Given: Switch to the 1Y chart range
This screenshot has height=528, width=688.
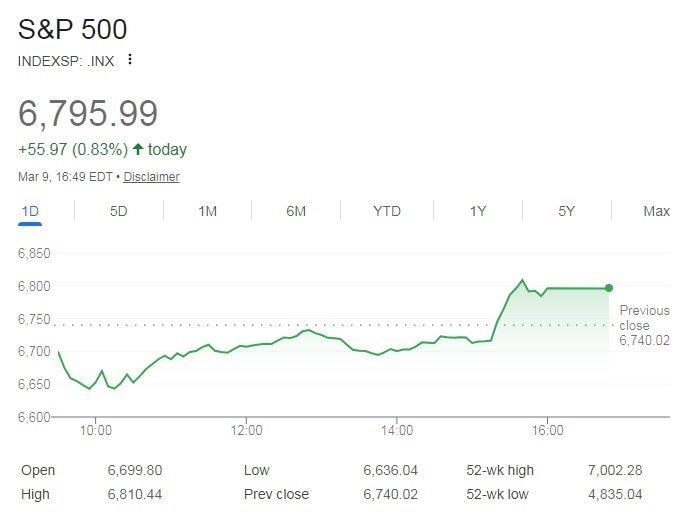Looking at the screenshot, I should pyautogui.click(x=478, y=211).
